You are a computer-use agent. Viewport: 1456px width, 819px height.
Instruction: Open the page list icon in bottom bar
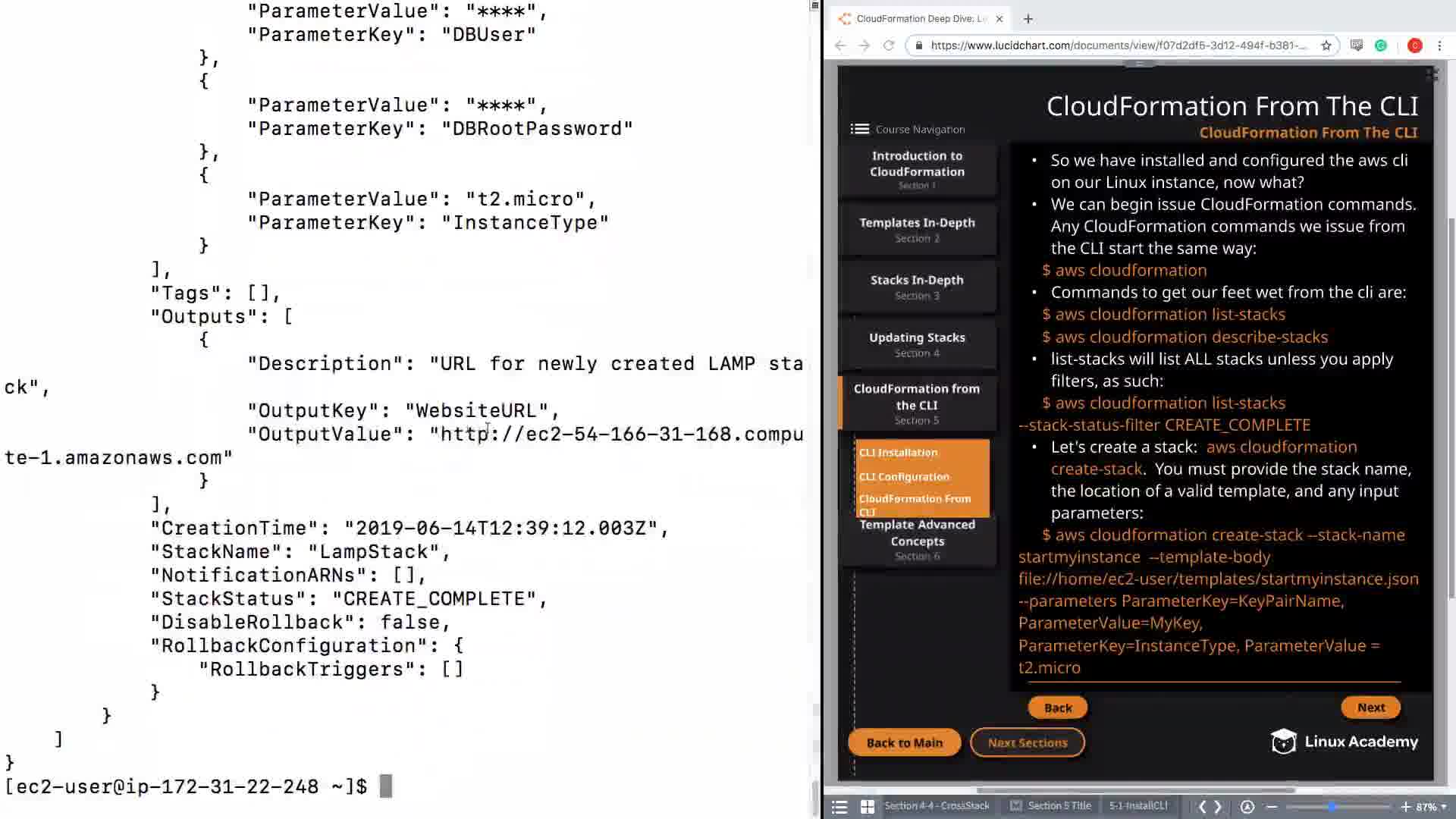tap(839, 807)
